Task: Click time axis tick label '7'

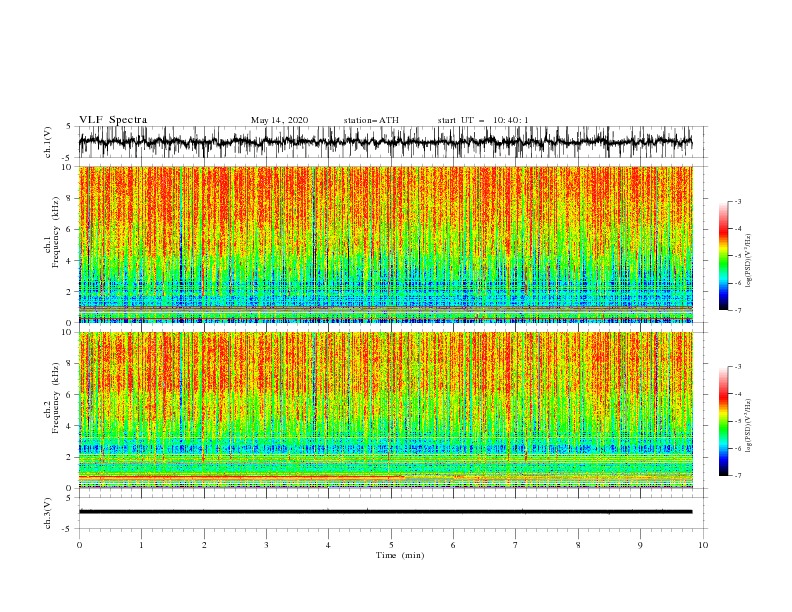Action: [516, 545]
